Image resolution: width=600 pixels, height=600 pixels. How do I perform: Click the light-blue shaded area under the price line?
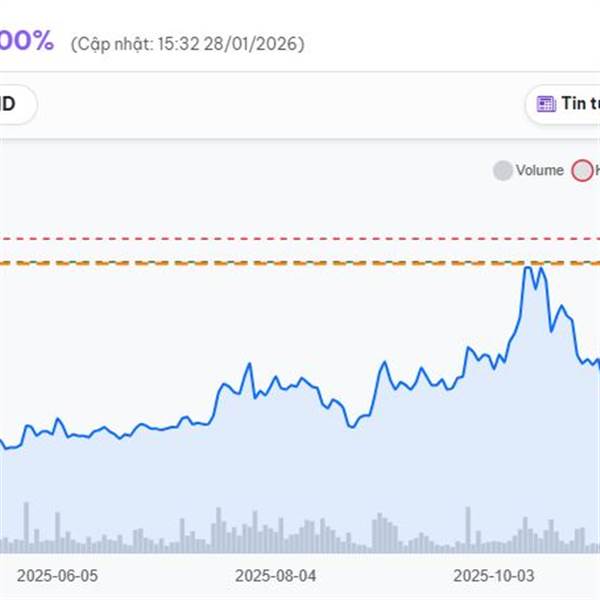point(300,470)
